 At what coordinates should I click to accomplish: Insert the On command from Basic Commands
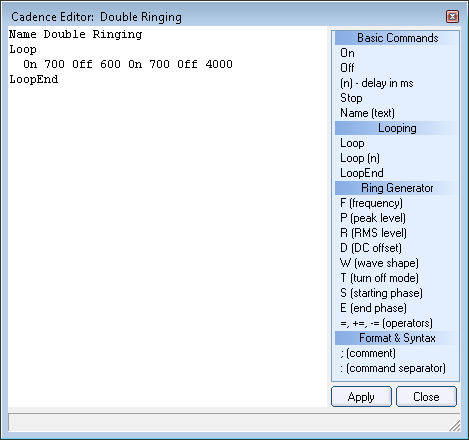pyautogui.click(x=347, y=53)
